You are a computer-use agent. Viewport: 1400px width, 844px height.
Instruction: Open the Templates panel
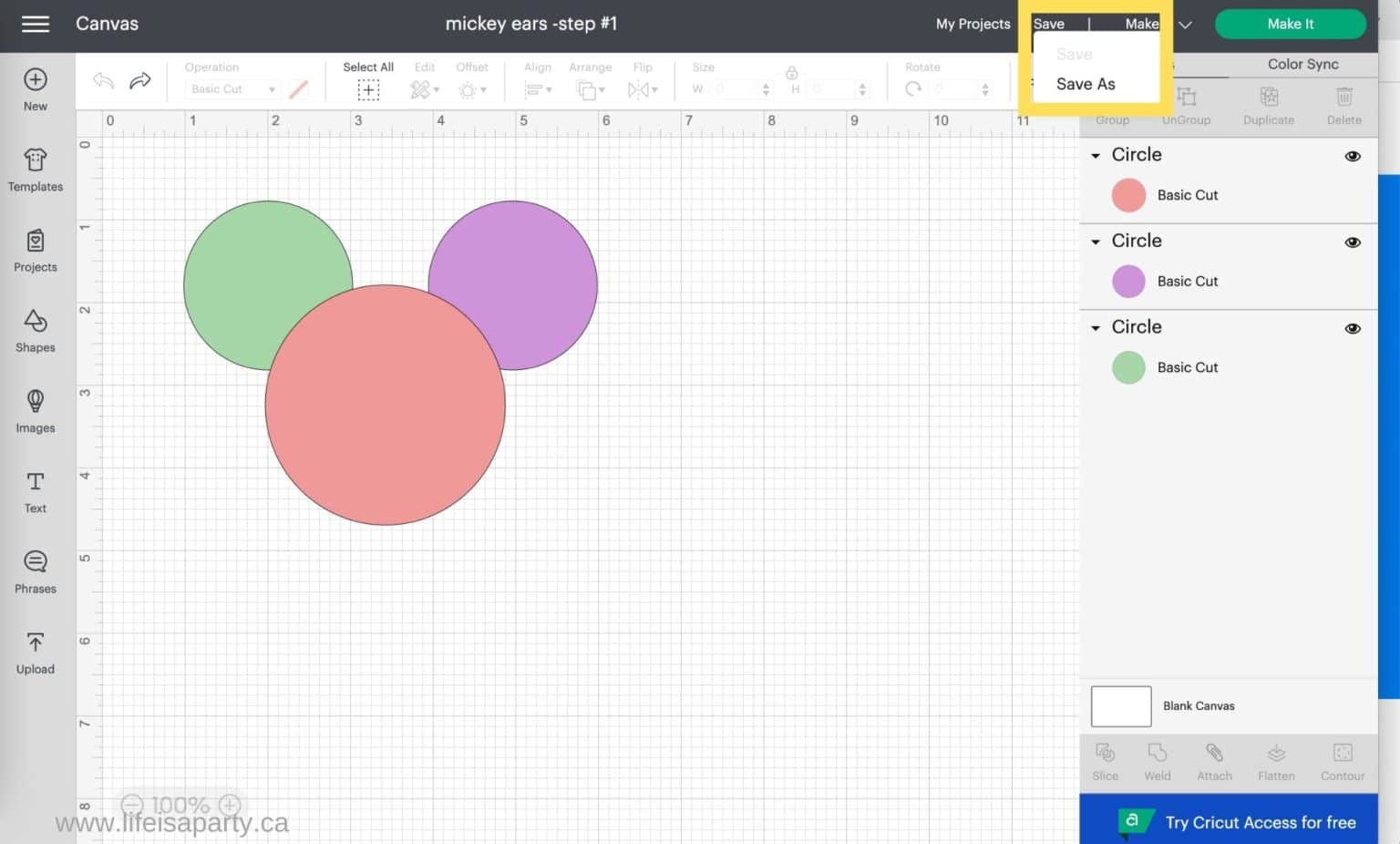click(x=36, y=170)
